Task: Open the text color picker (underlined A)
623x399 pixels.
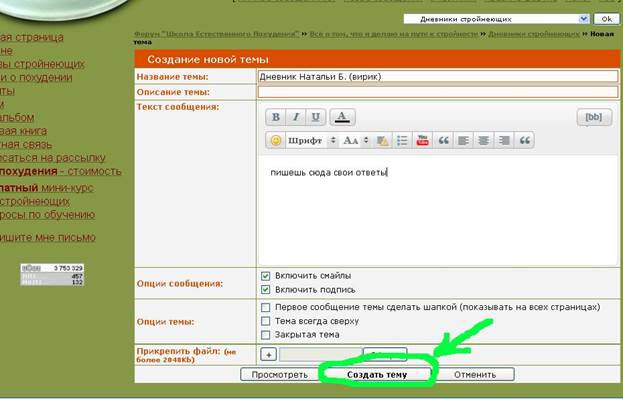Action: tap(342, 117)
